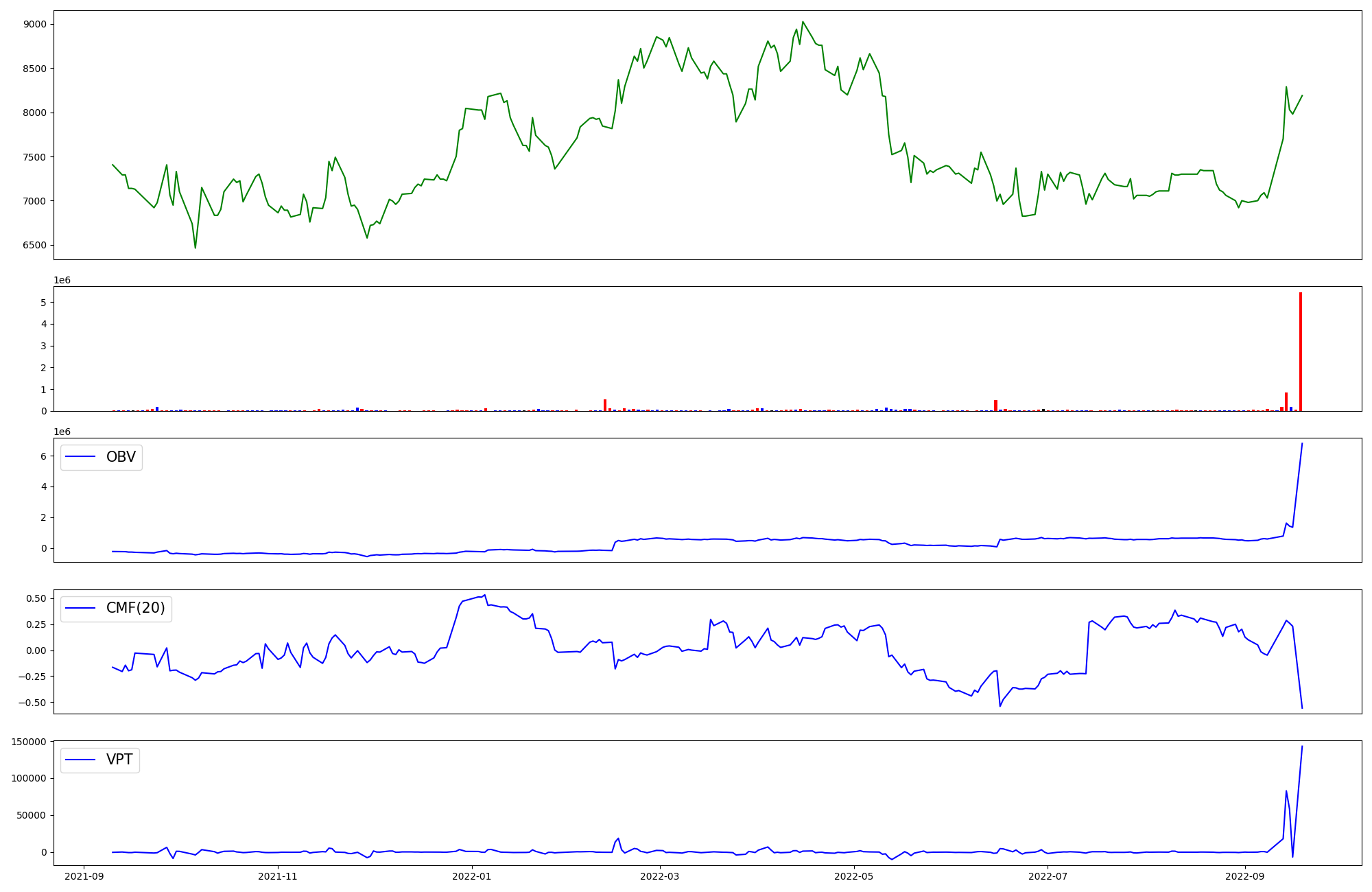The height and width of the screenshot is (892, 1372).
Task: Click the tallest red volume bar
Action: pos(1300,351)
